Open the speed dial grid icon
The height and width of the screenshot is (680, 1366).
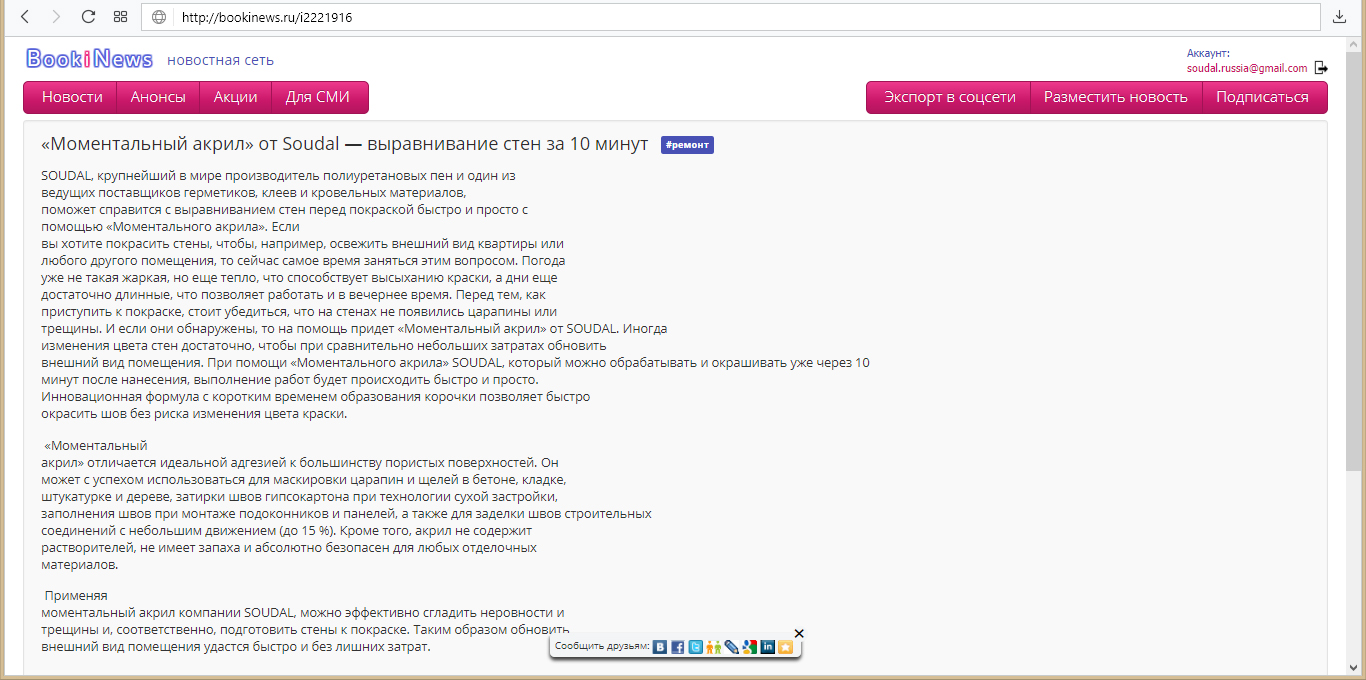click(x=120, y=17)
